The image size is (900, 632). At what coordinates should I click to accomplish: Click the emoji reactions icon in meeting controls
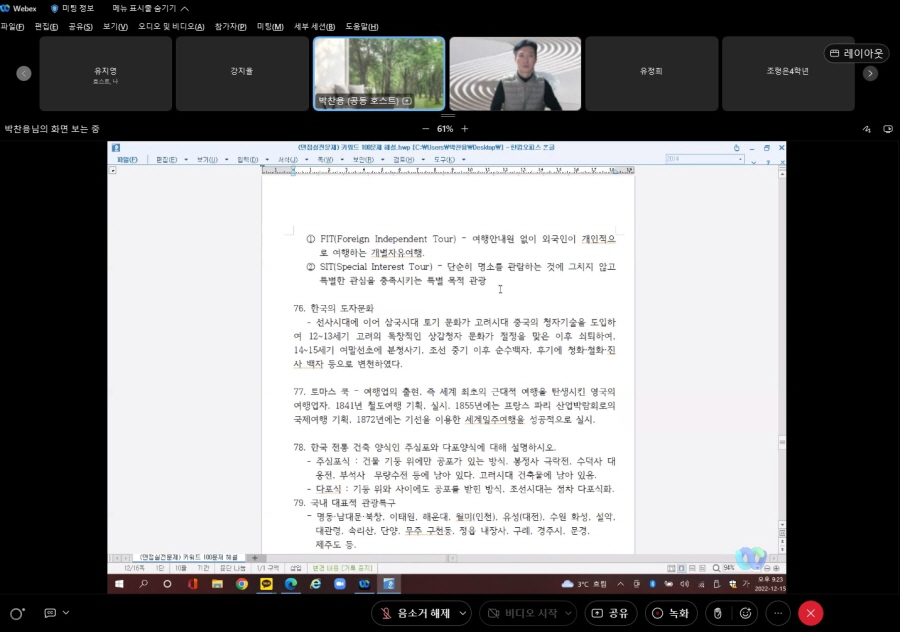(745, 613)
